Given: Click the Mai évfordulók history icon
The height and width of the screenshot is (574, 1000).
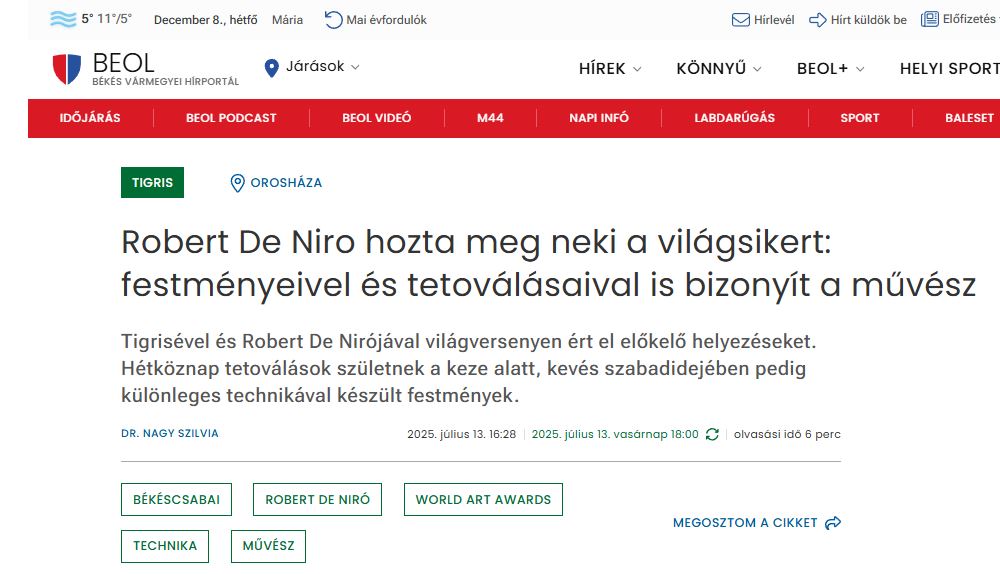Looking at the screenshot, I should click(333, 20).
